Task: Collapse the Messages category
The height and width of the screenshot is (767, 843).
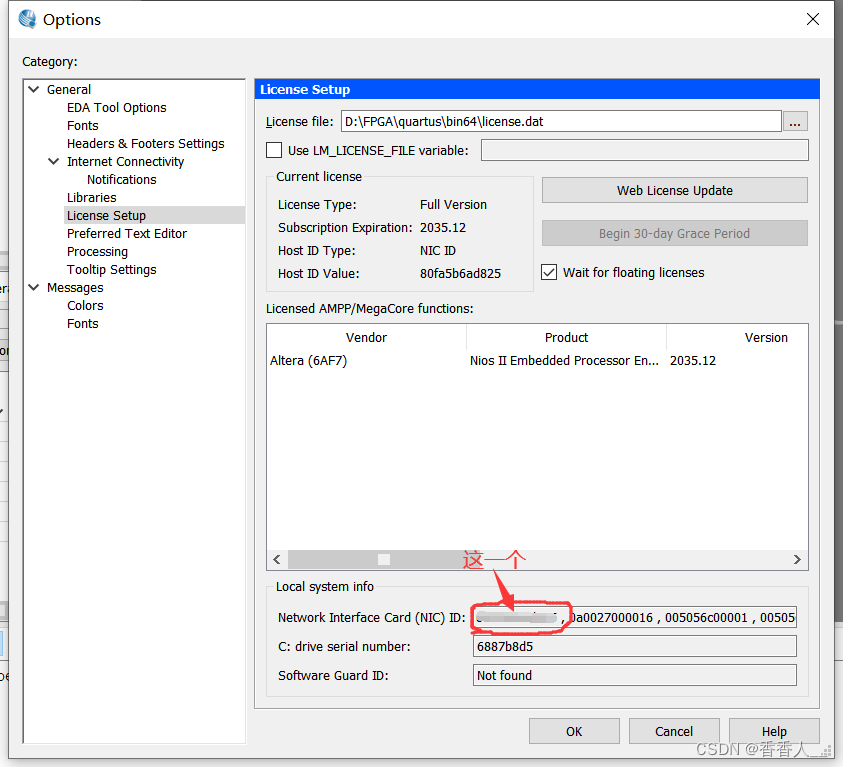Action: tap(34, 288)
